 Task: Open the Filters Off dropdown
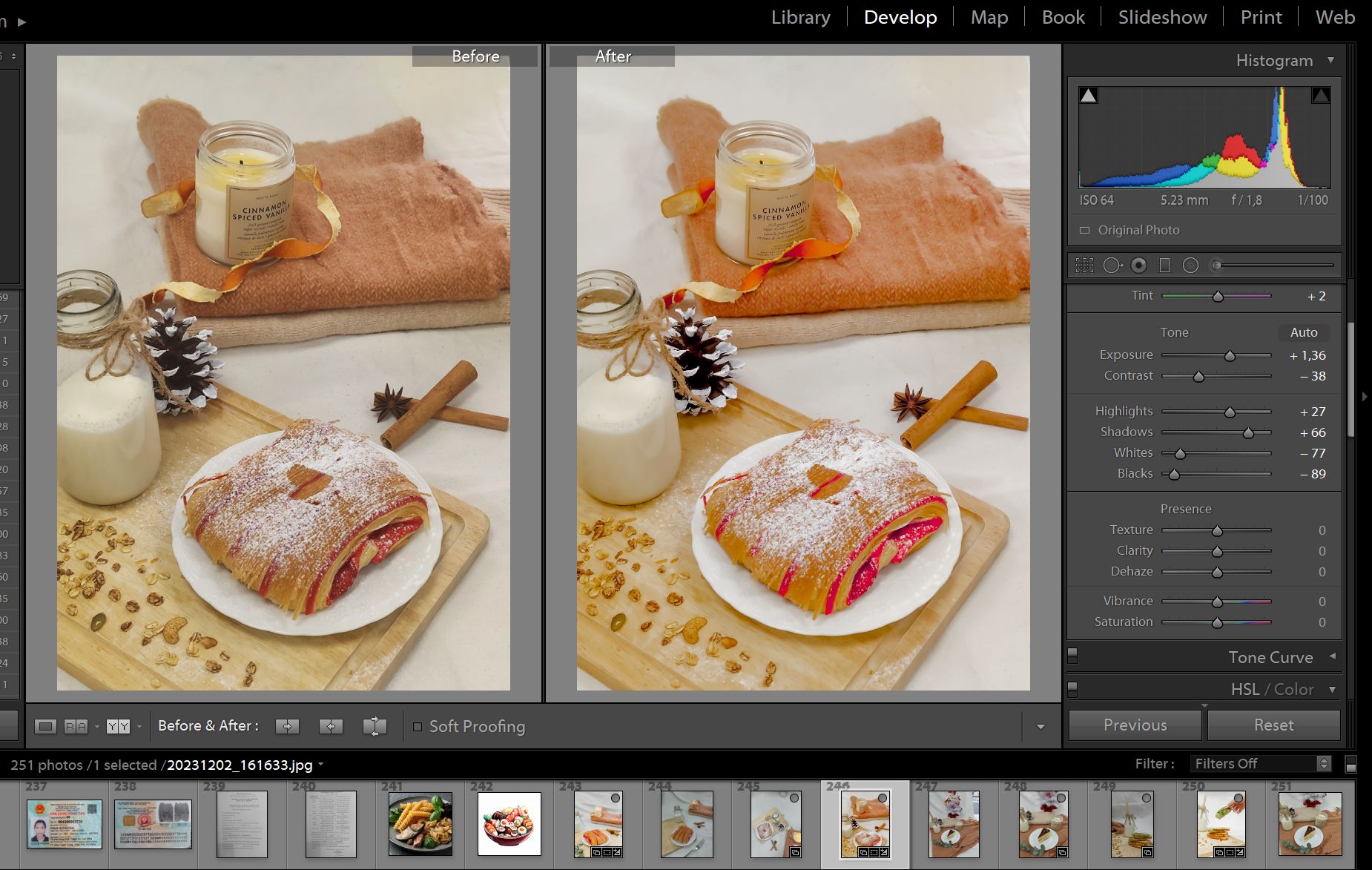(1260, 764)
